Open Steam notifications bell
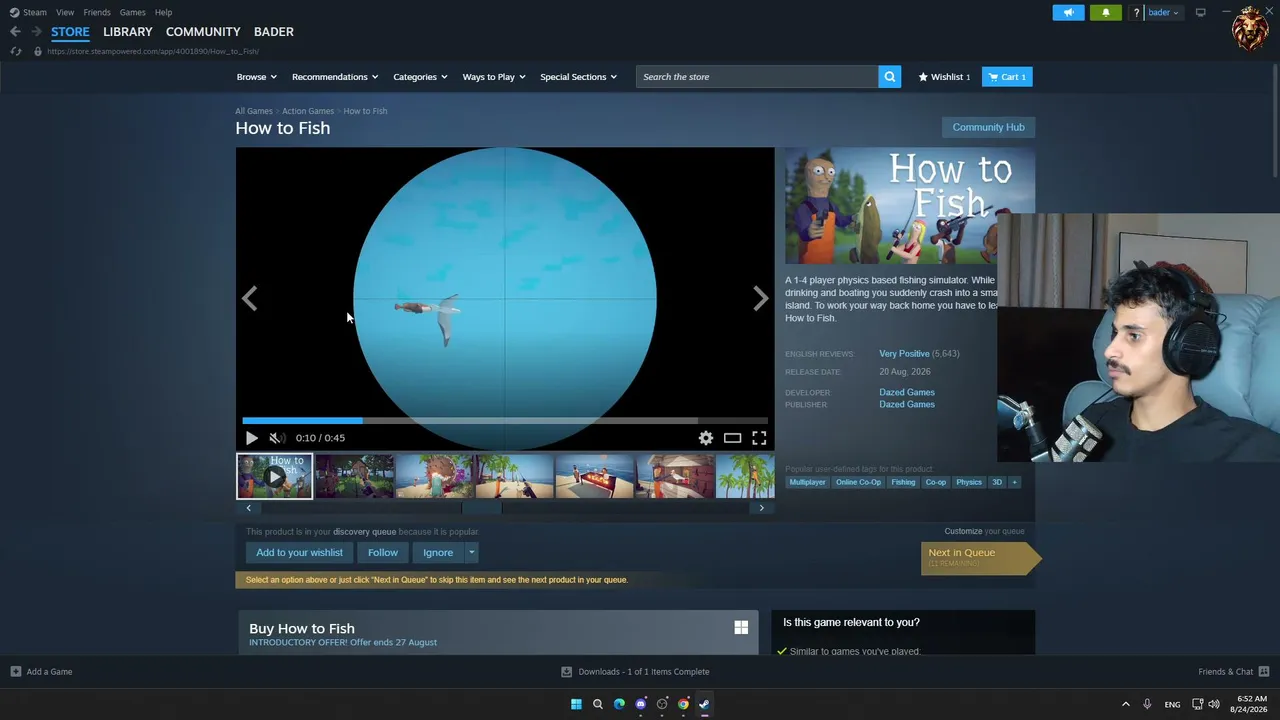1280x720 pixels. click(x=1106, y=12)
